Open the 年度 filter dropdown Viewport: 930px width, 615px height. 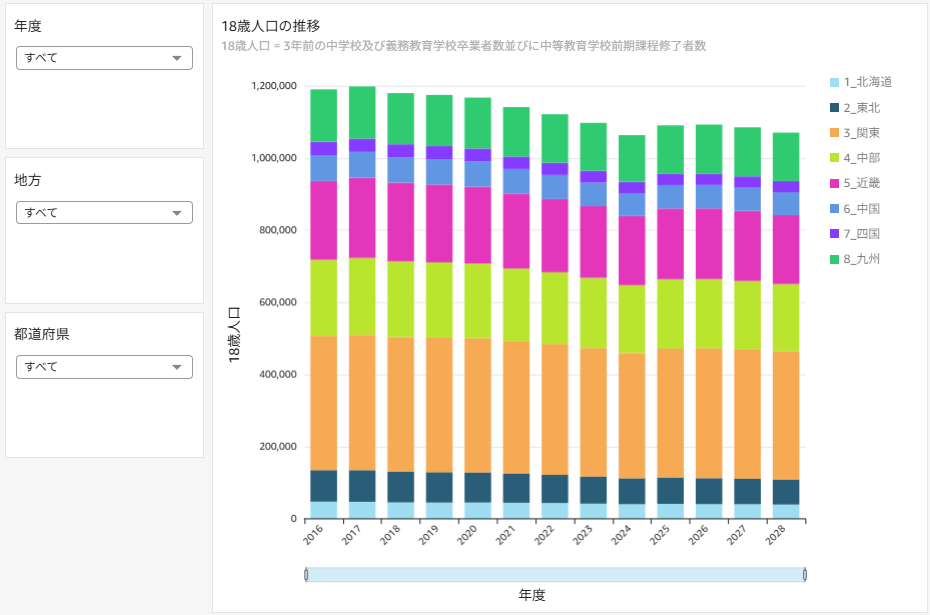point(104,58)
